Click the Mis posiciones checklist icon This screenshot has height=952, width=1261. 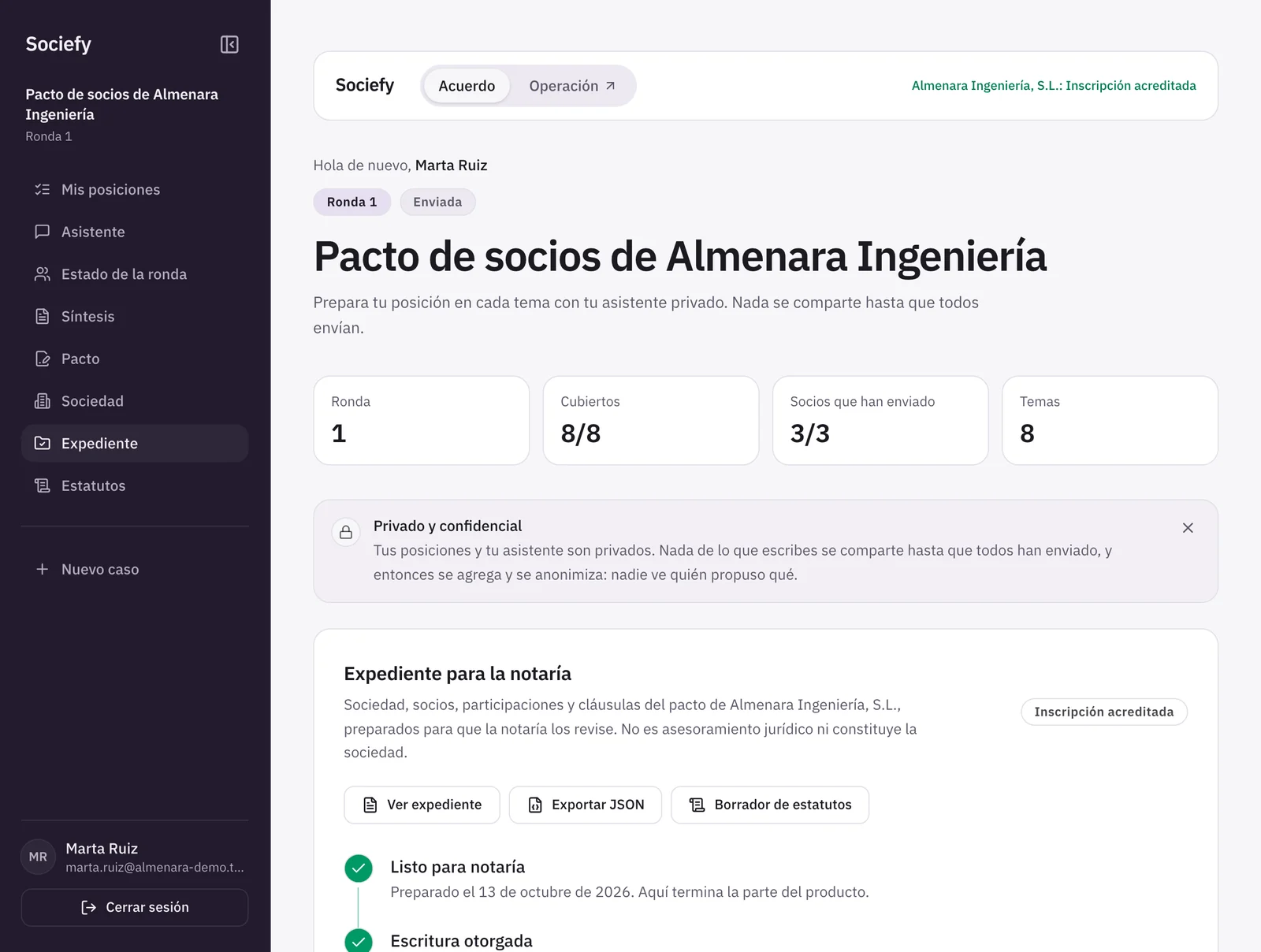pyautogui.click(x=43, y=189)
